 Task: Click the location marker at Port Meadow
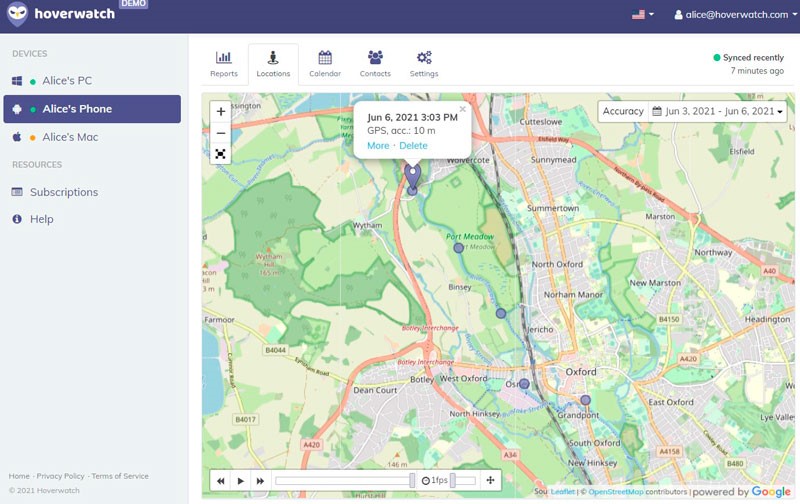point(459,248)
